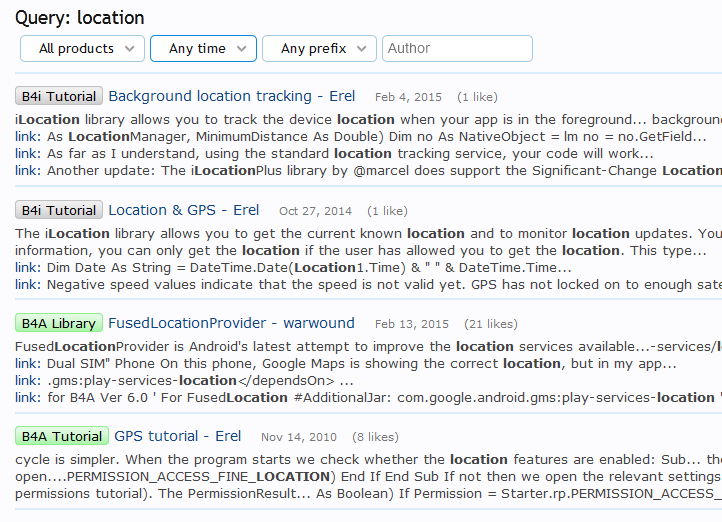
Task: Open GPS tutorial thread by Erel
Action: (177, 436)
